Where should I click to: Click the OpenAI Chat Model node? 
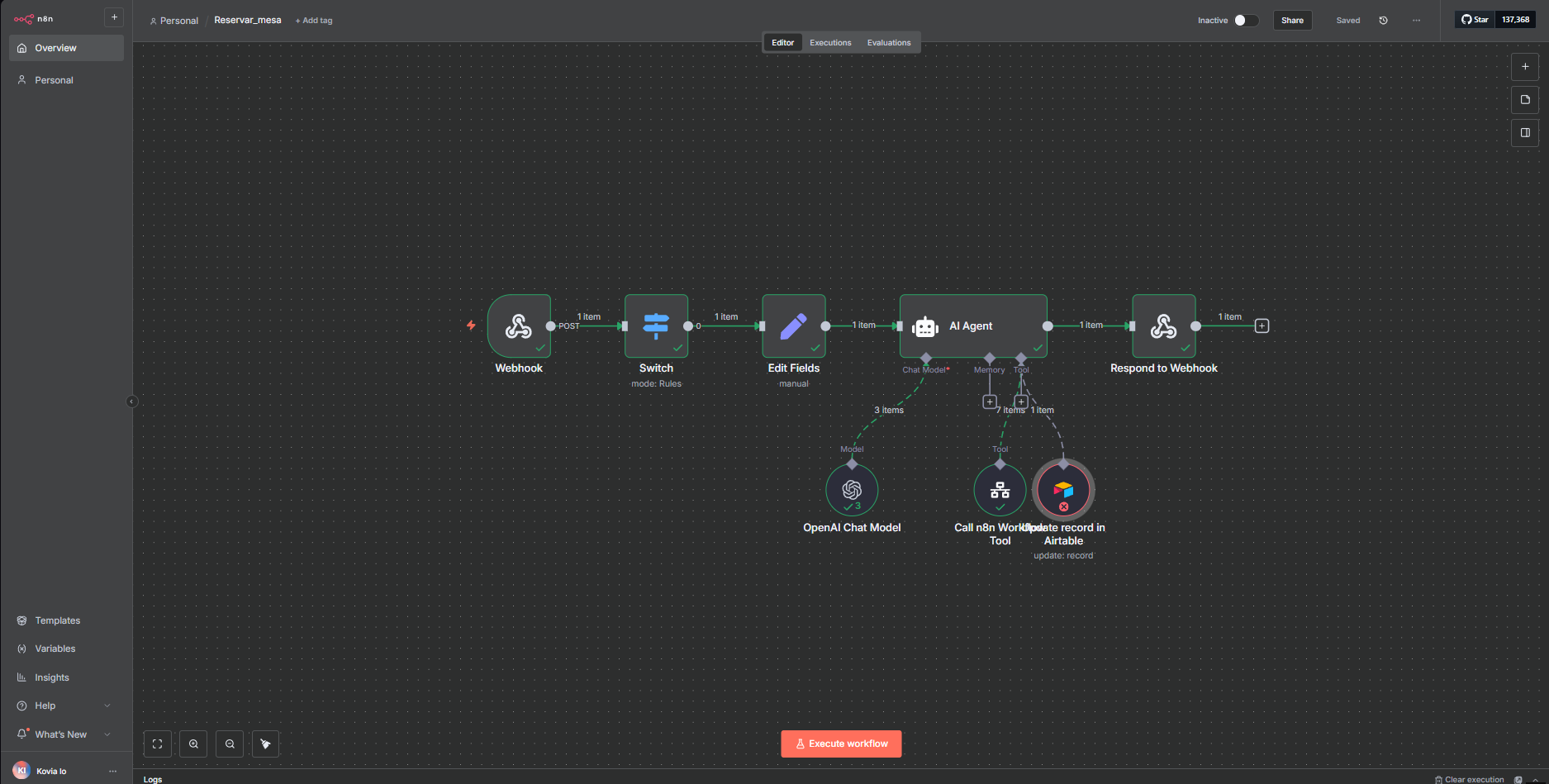point(852,490)
